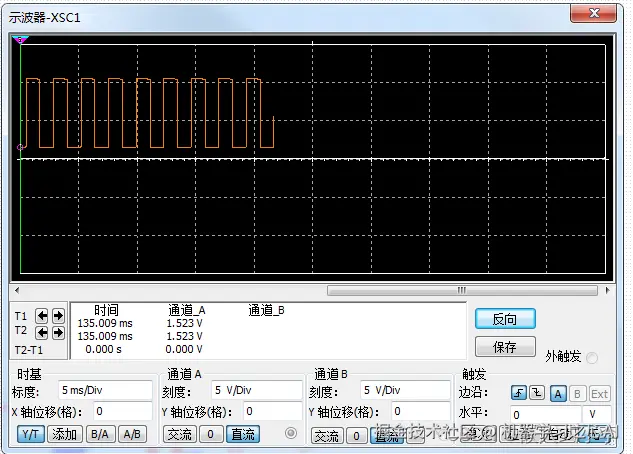Click the horizontal waveform scrollbar thumb
Viewport: 633px width, 454px height.
tap(462, 290)
